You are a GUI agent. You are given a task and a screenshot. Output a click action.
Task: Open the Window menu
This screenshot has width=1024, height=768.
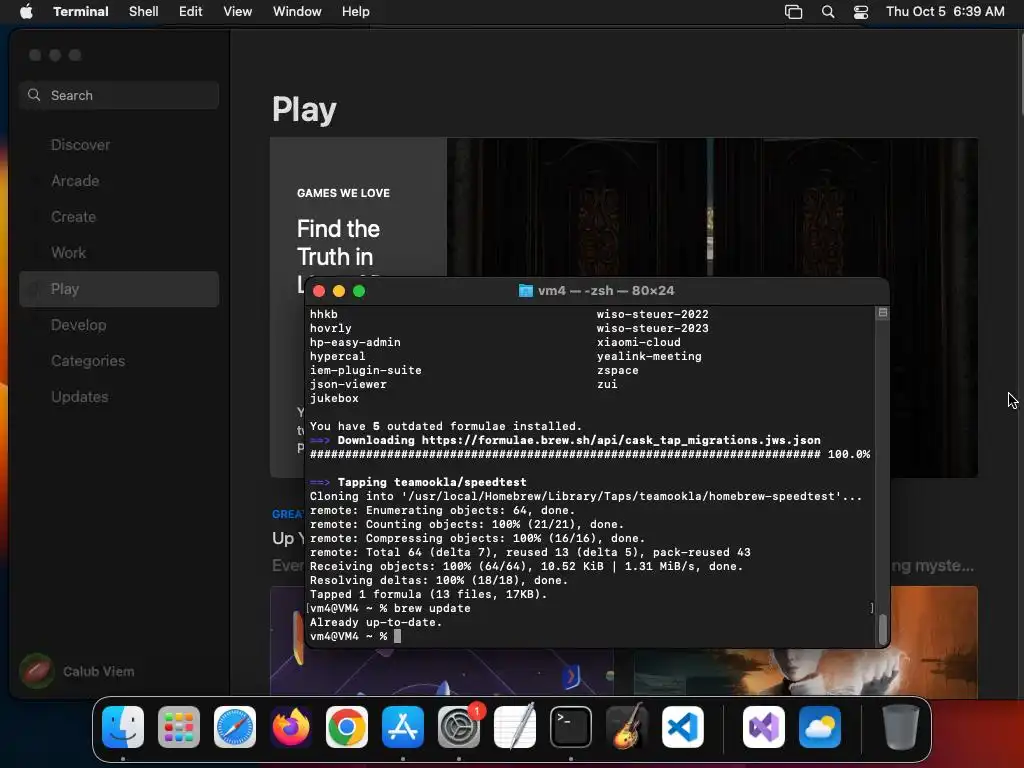coord(296,11)
